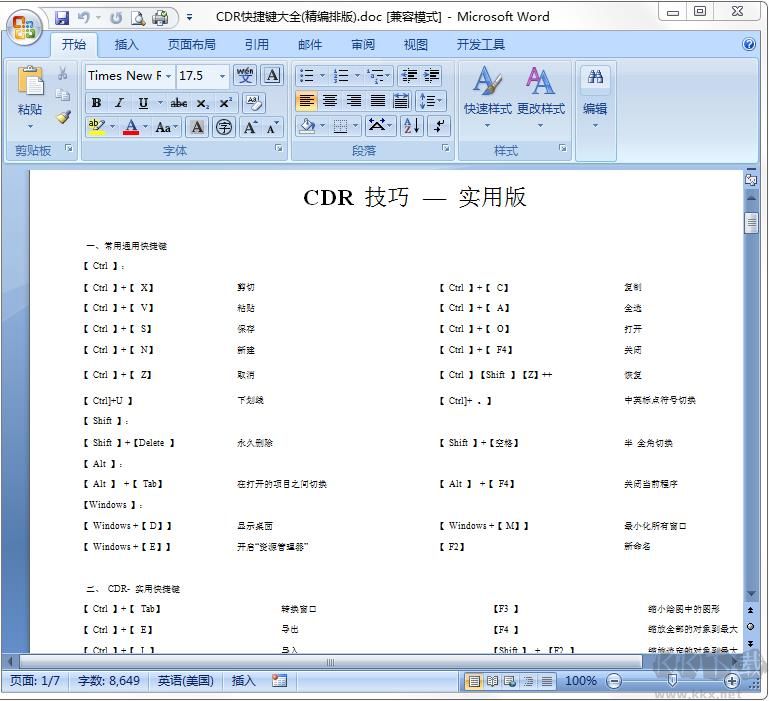Toggle character shading

point(197,127)
